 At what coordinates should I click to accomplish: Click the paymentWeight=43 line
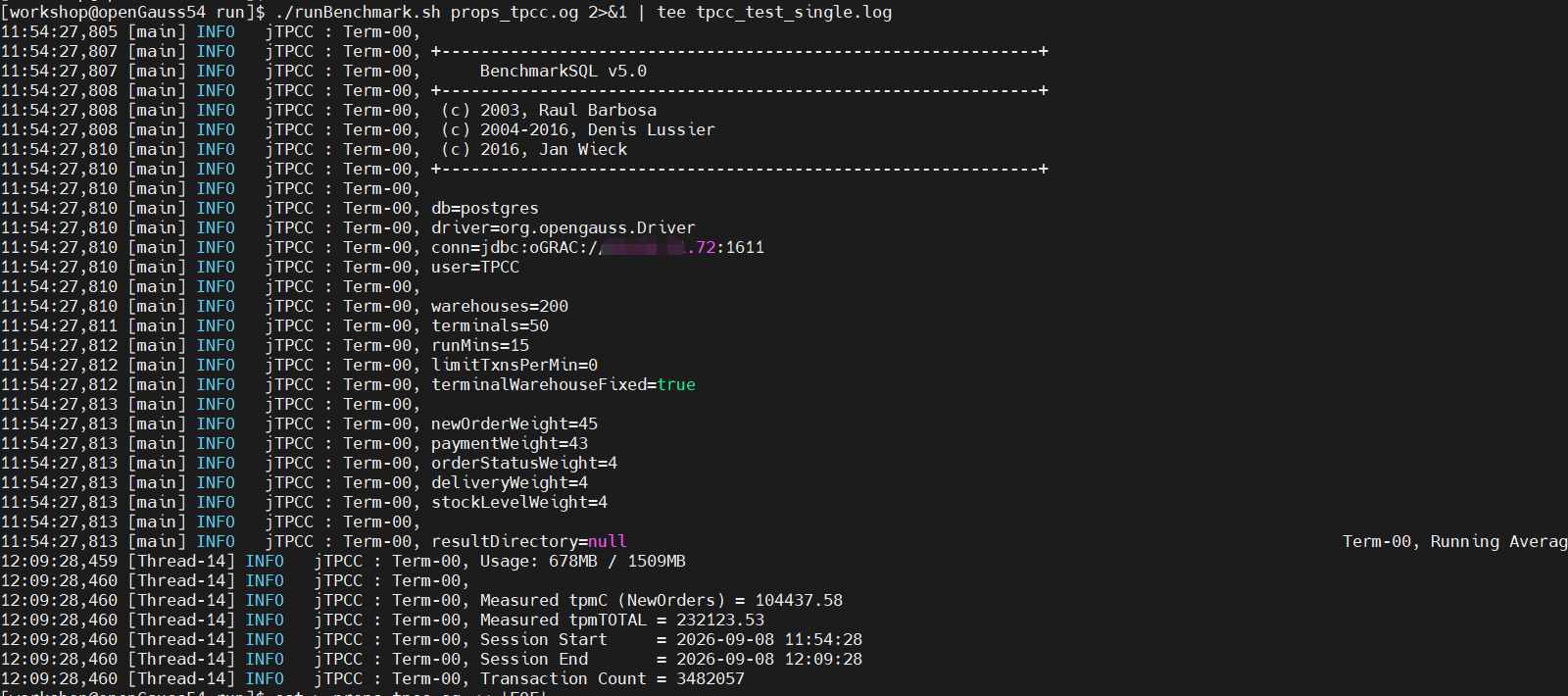510,443
